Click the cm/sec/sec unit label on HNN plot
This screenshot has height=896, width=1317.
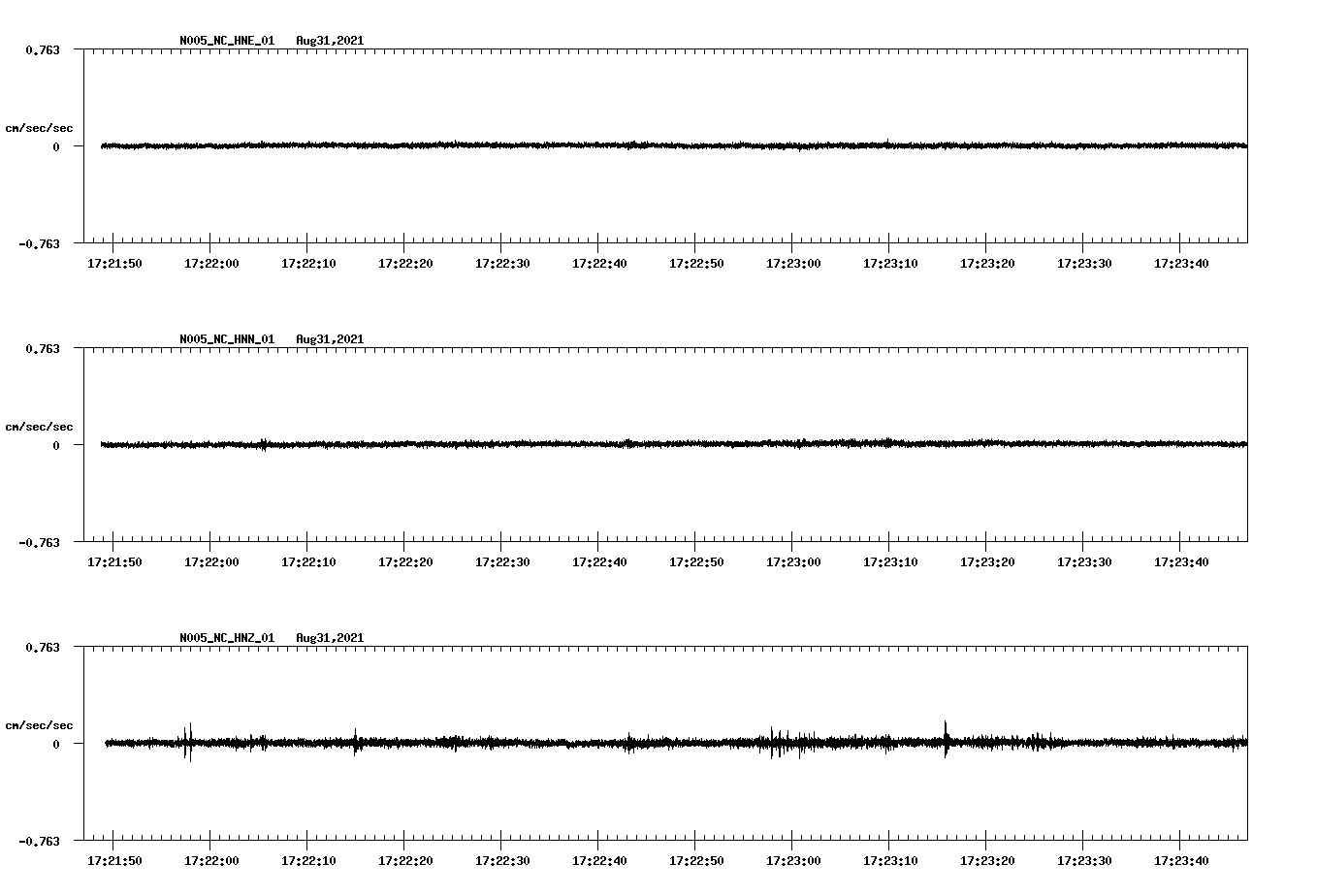[x=39, y=427]
